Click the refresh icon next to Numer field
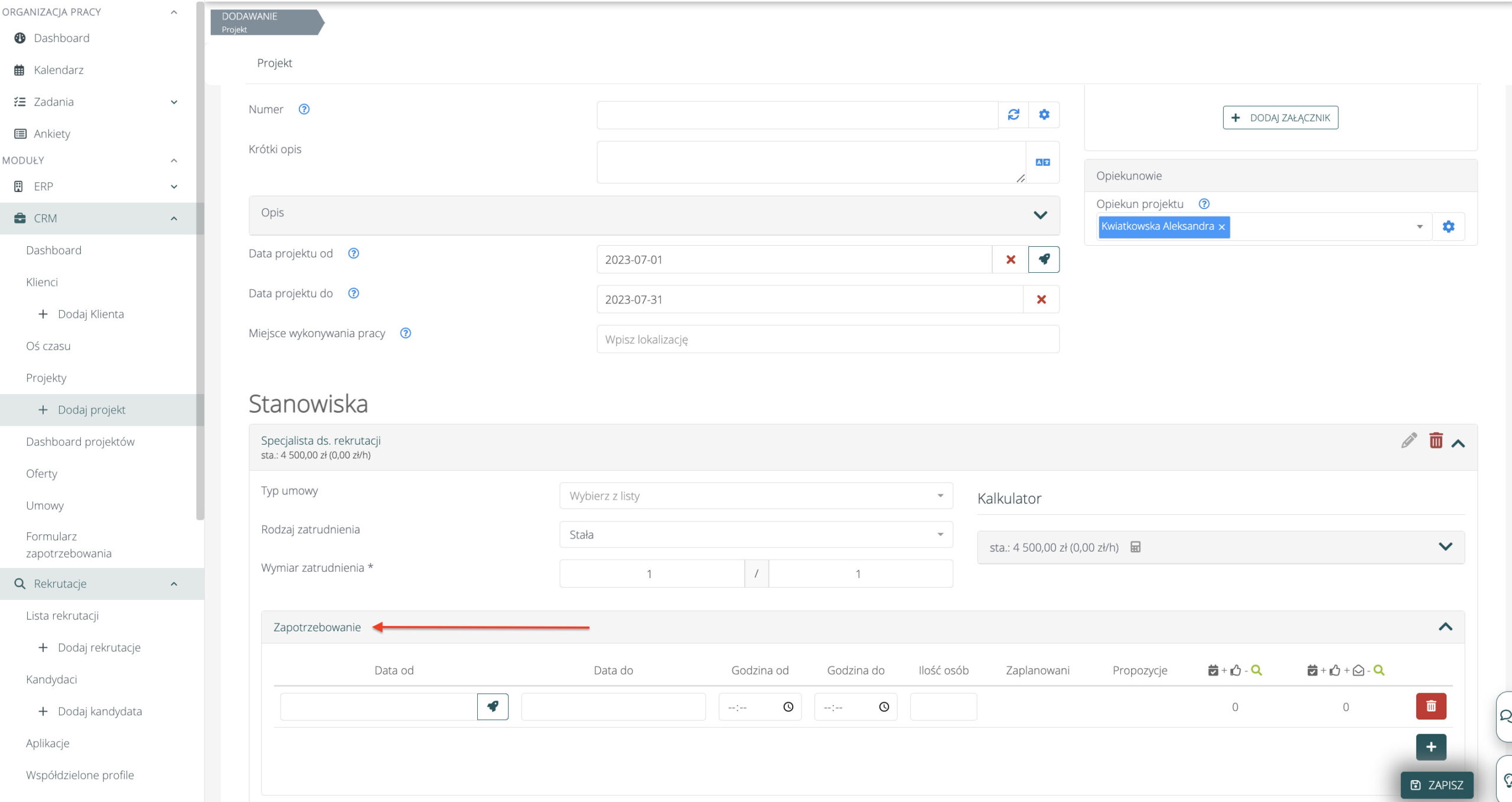1512x802 pixels. coord(1014,115)
